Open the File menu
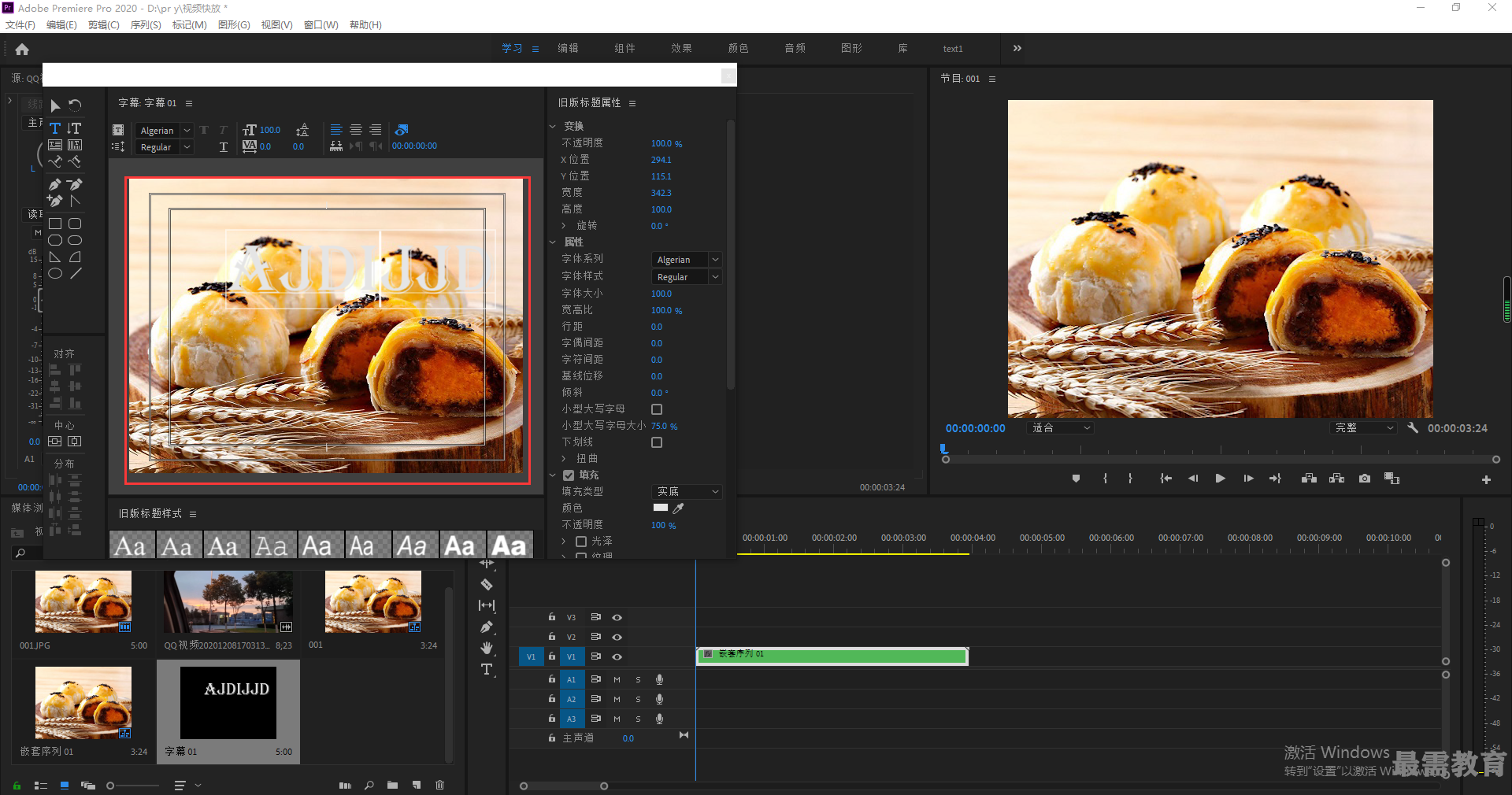Screen dimensions: 1512x795 pos(20,25)
